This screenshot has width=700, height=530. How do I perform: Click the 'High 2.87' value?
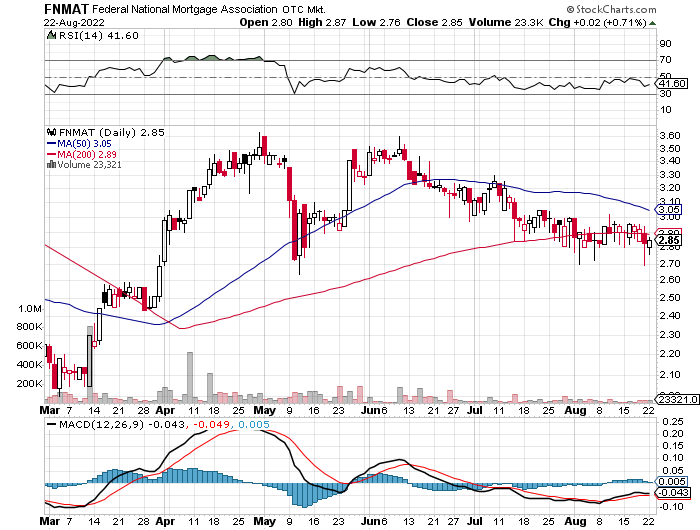[x=322, y=22]
